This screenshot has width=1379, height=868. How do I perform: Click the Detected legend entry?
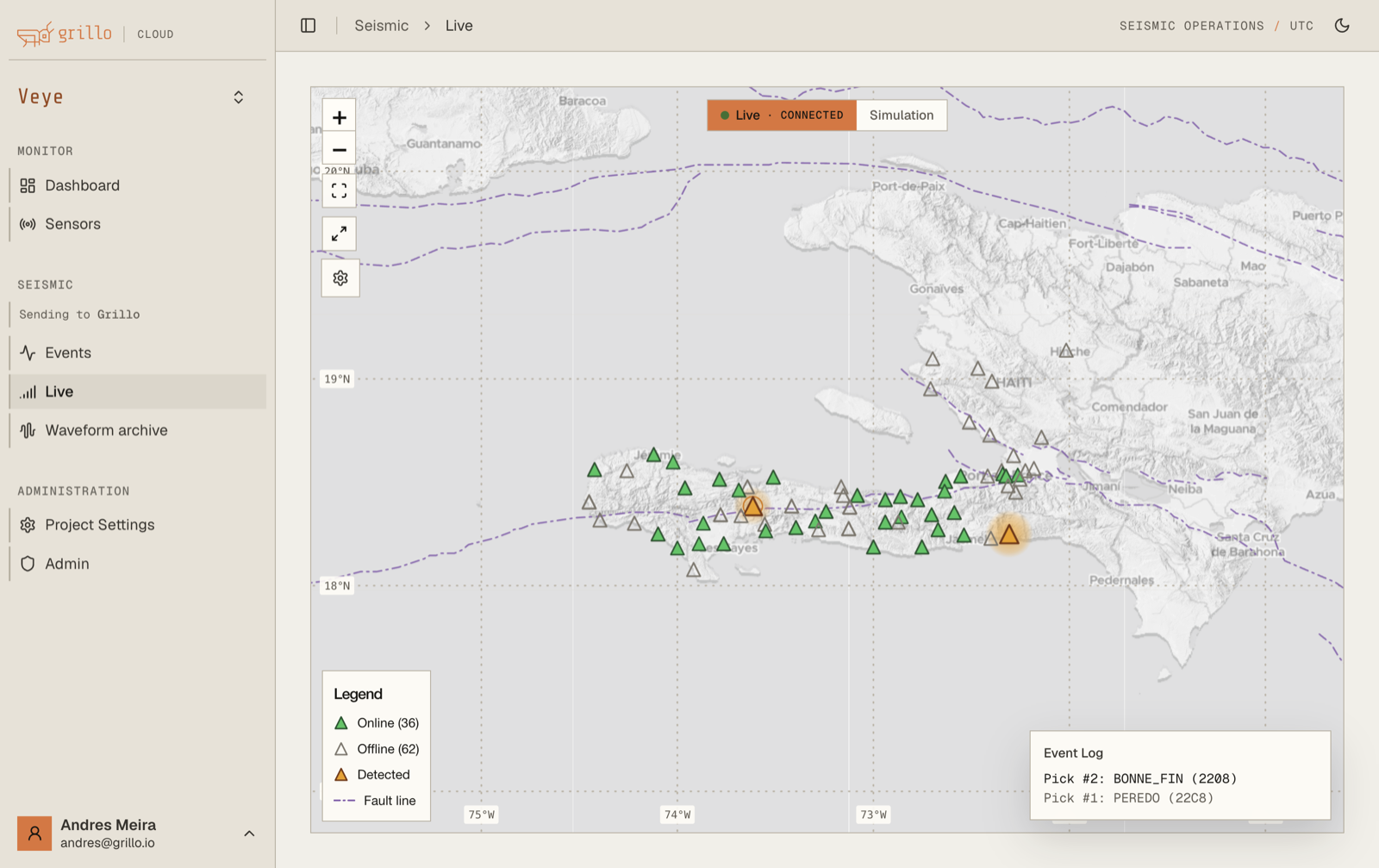(x=372, y=775)
